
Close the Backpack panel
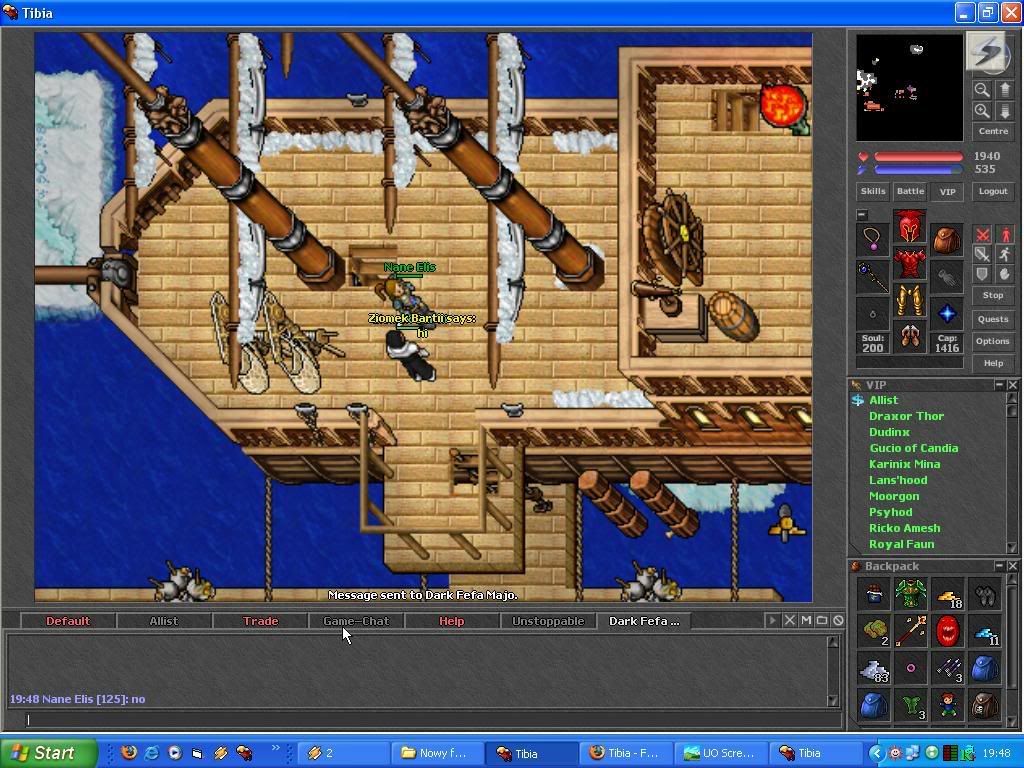point(1012,566)
